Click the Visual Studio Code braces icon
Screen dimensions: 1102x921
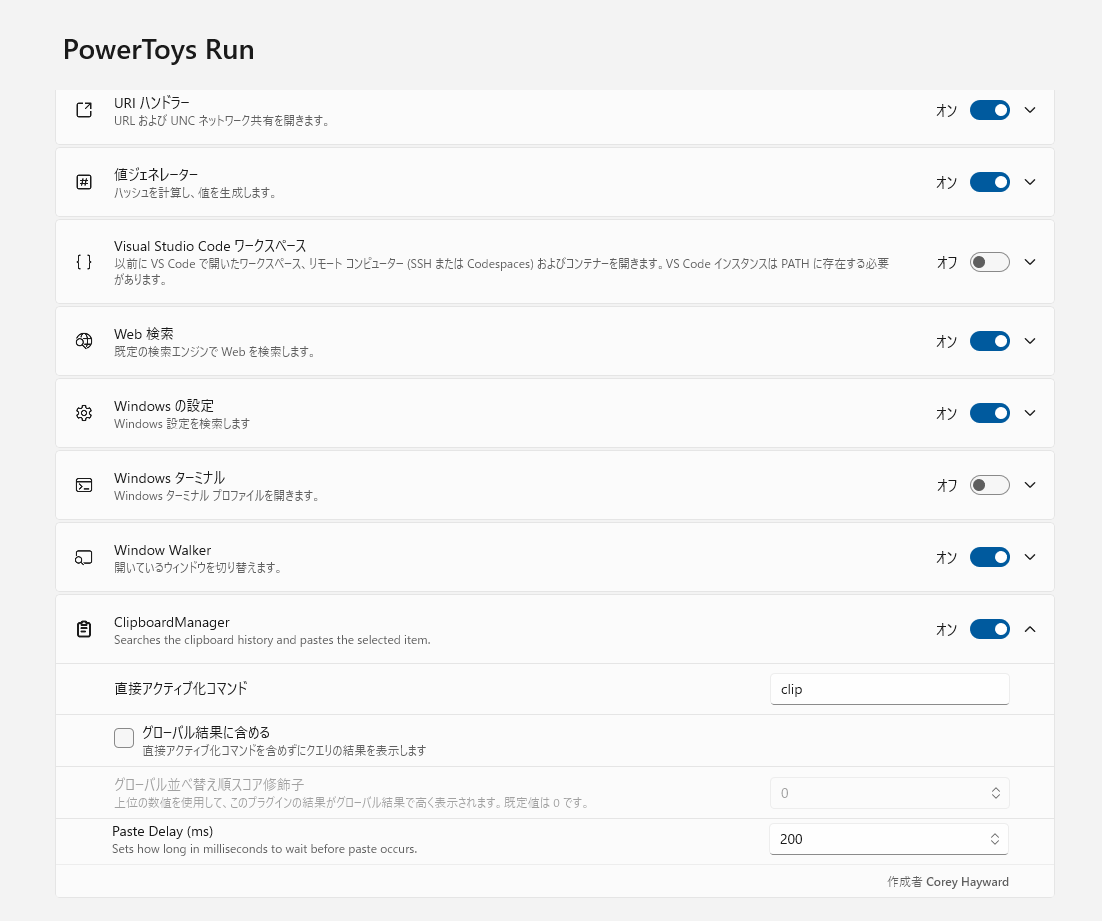tap(84, 262)
